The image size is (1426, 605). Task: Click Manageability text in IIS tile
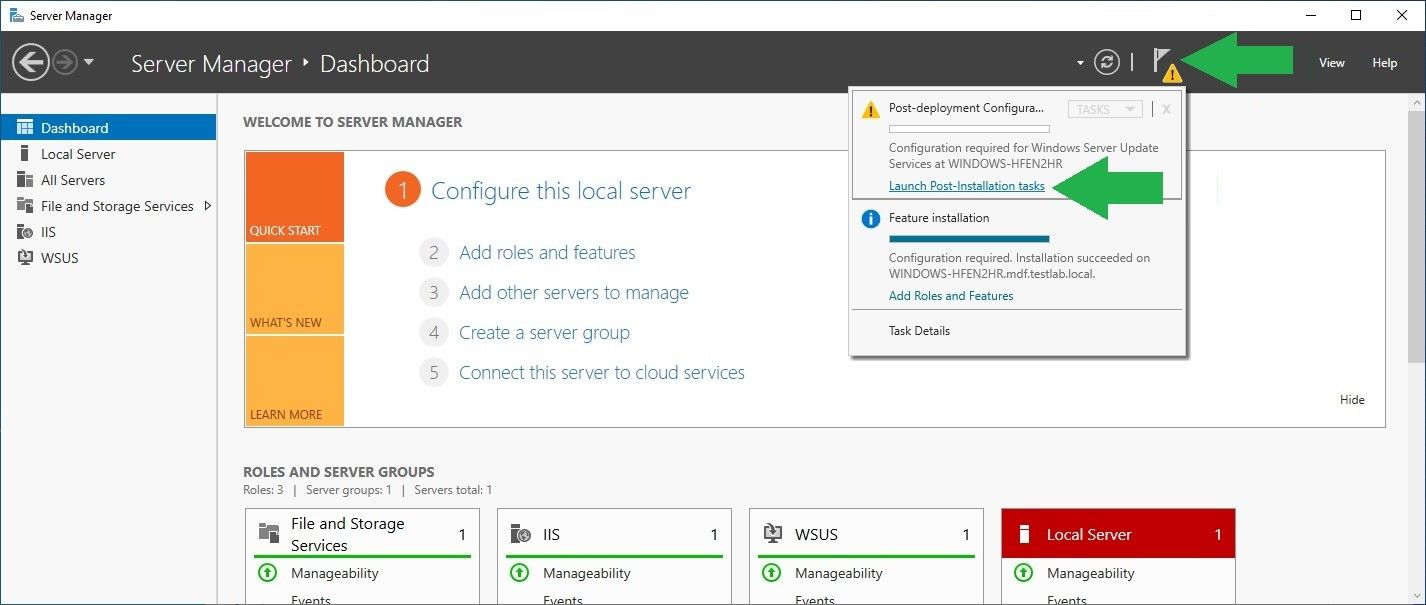click(x=587, y=573)
